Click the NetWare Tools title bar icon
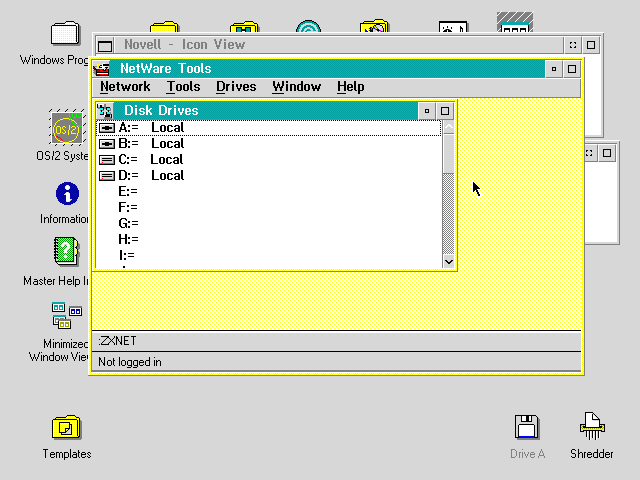The width and height of the screenshot is (640, 480). click(x=102, y=69)
